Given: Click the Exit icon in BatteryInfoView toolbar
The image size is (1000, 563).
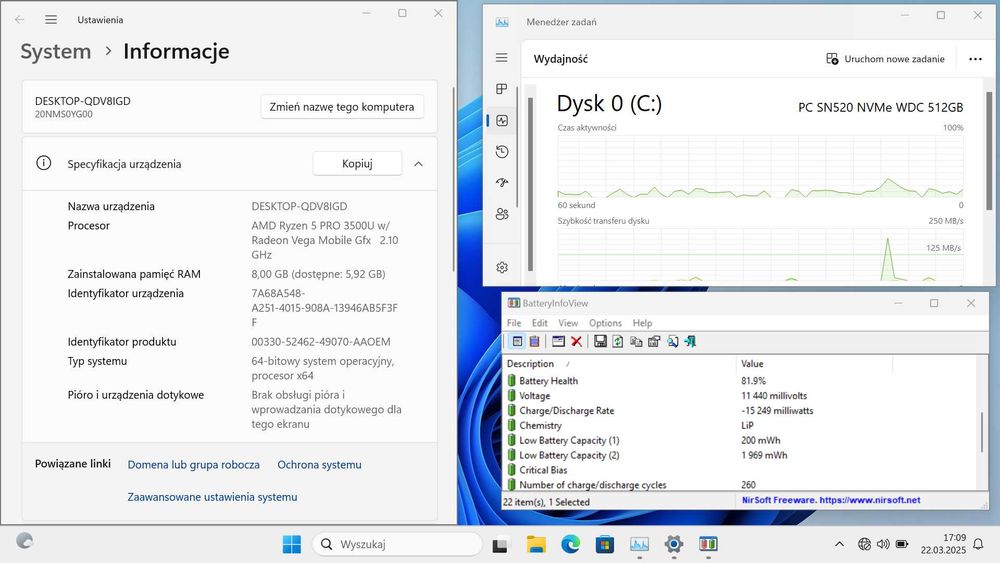Looking at the screenshot, I should click(690, 342).
